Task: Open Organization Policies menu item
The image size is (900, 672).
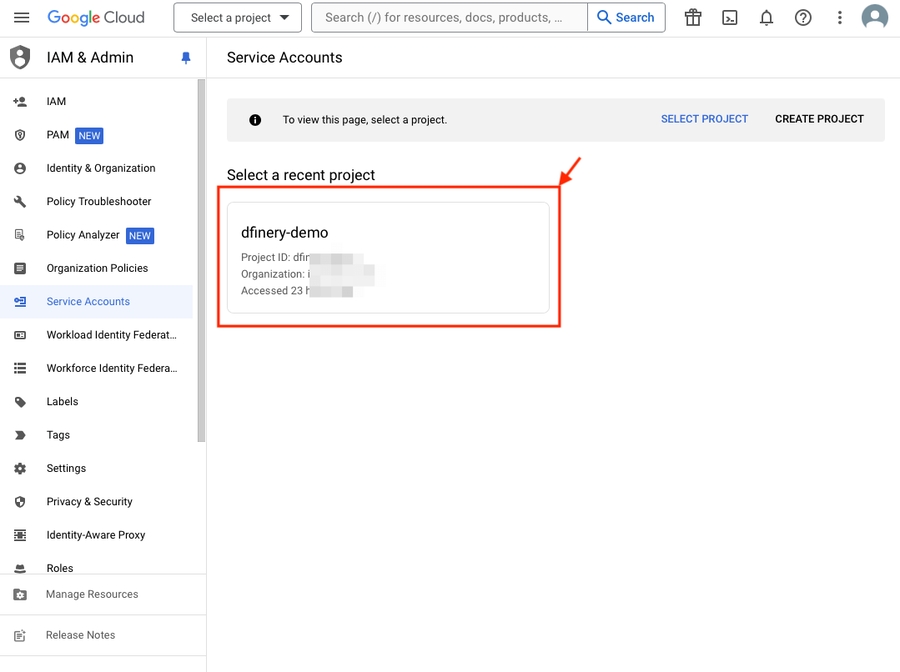Action: (97, 268)
